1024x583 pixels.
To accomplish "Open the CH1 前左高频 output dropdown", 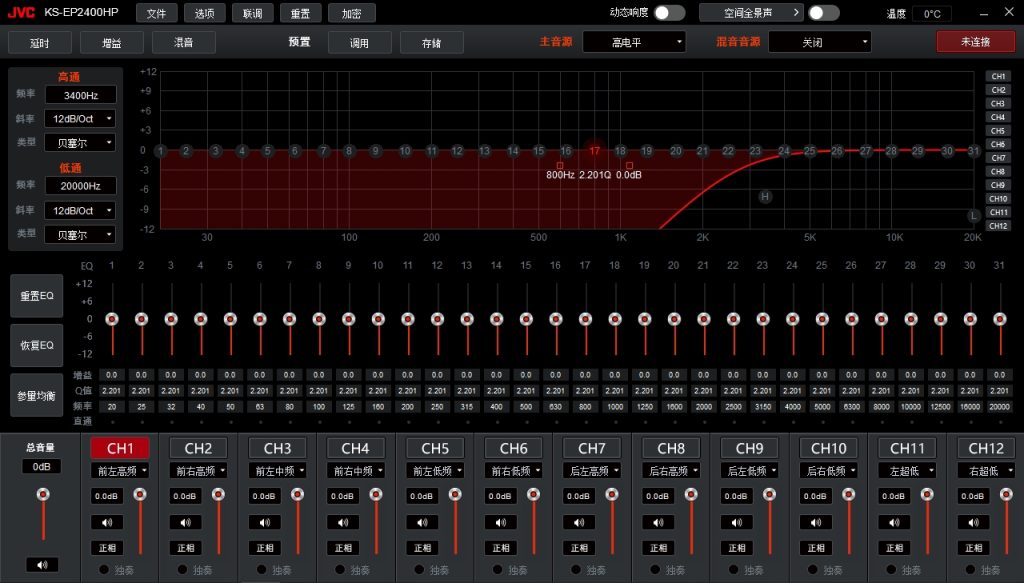I will point(120,471).
